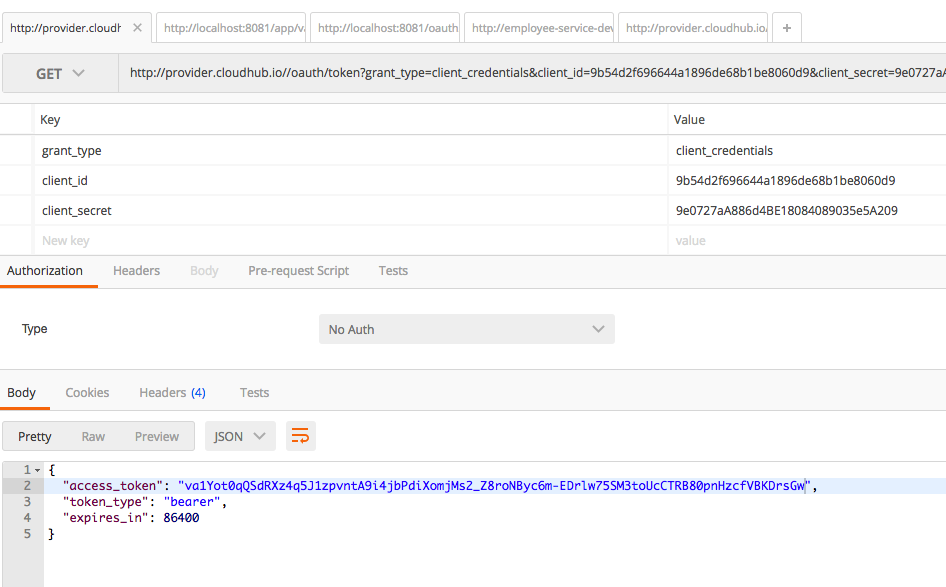Viewport: 946px width, 587px height.
Task: Open the employee-service request tab
Action: pos(541,28)
